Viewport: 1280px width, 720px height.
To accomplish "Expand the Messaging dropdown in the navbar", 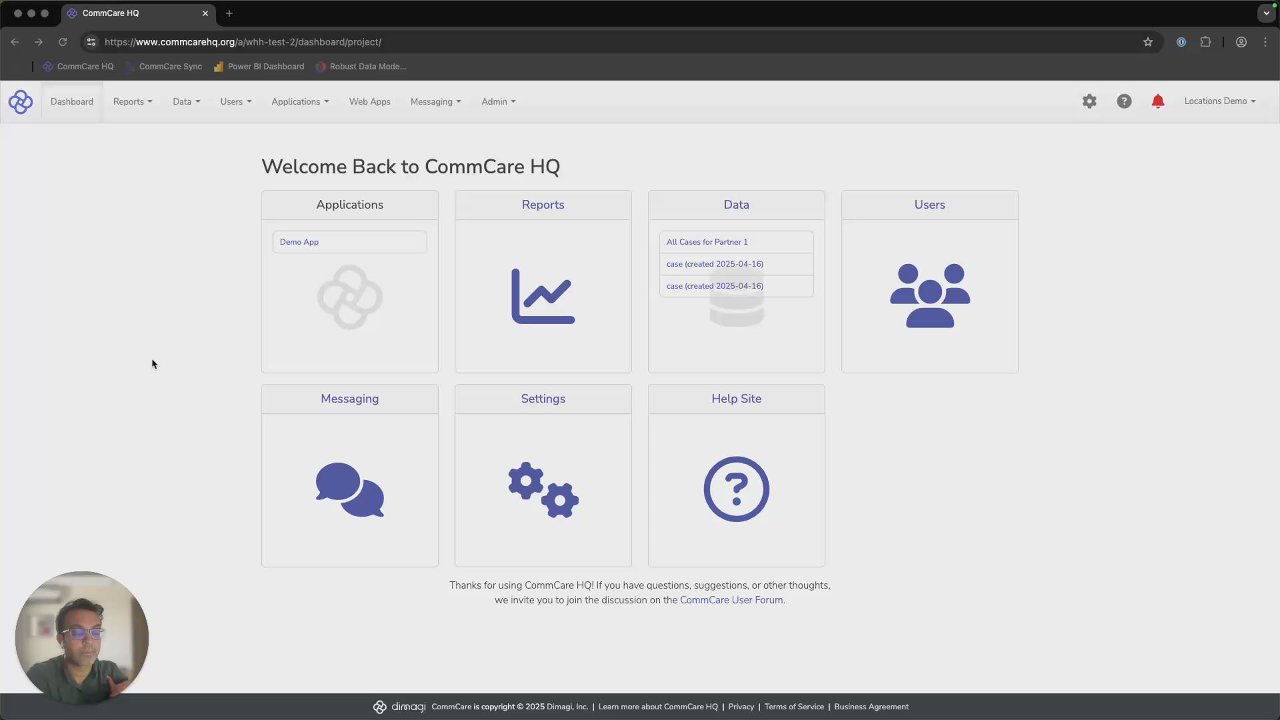I will click(x=435, y=101).
